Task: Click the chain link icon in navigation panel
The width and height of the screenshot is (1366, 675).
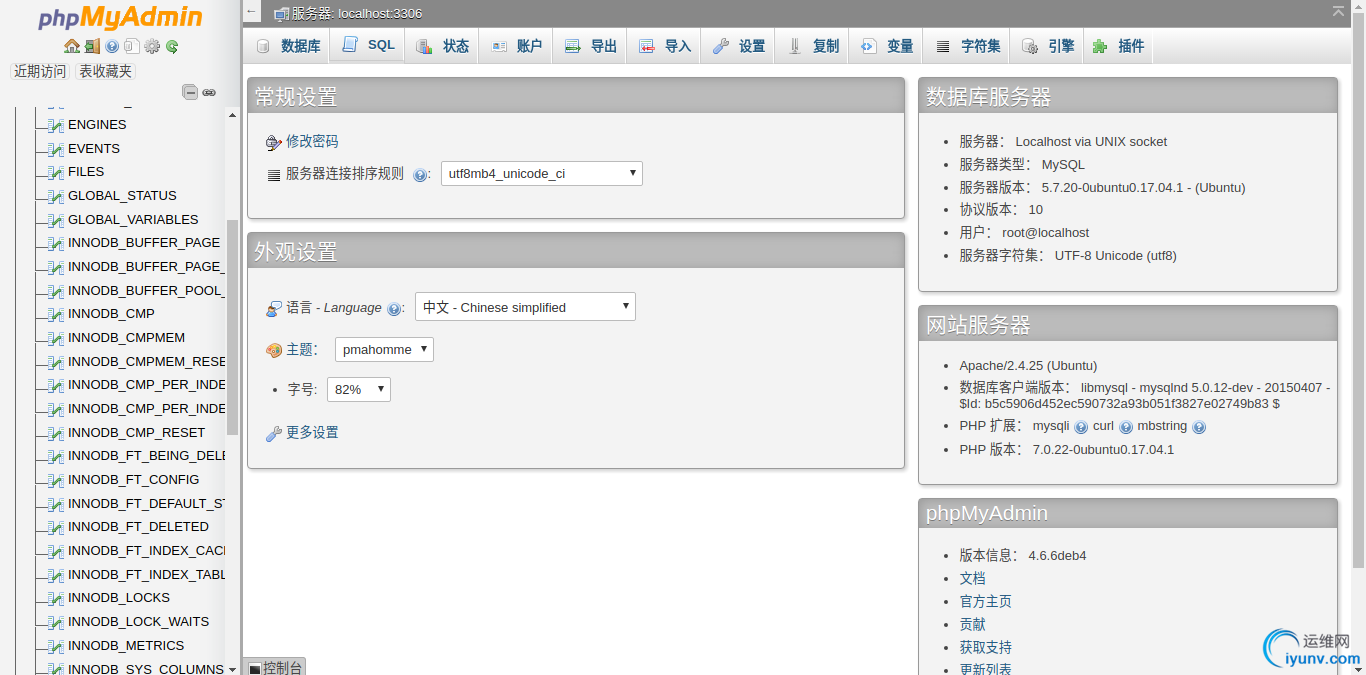Action: [209, 92]
